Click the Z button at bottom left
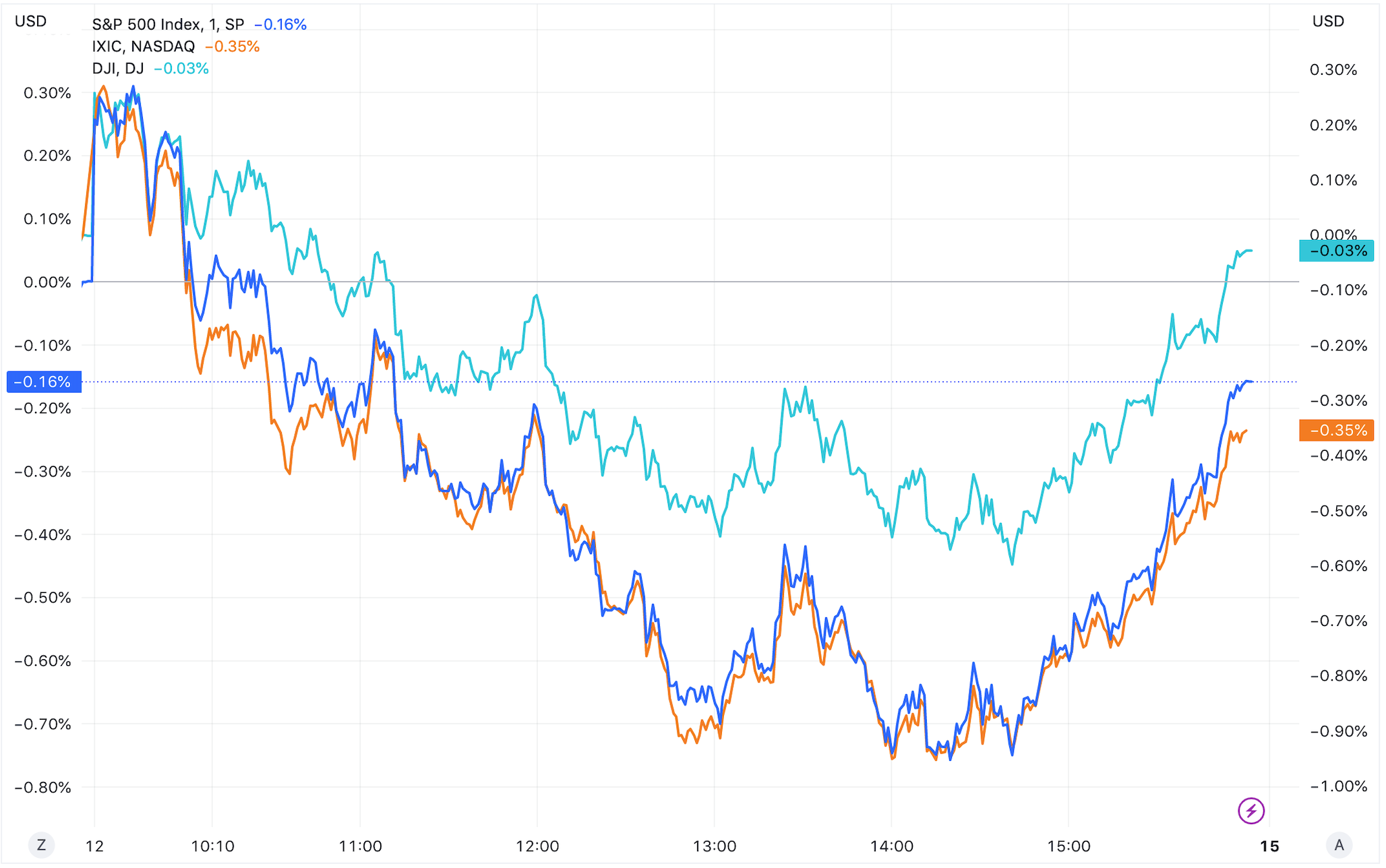 tap(41, 845)
